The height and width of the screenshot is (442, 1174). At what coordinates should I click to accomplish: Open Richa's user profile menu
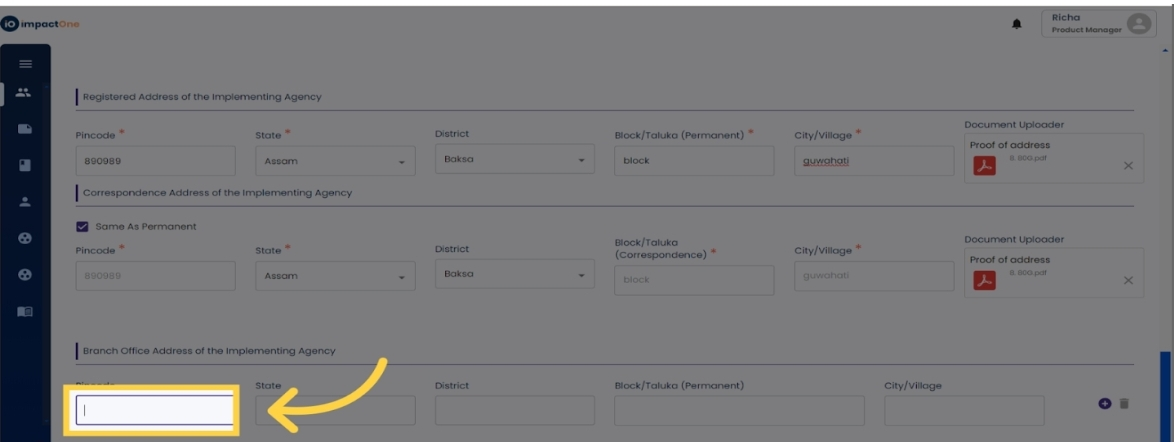[1098, 24]
